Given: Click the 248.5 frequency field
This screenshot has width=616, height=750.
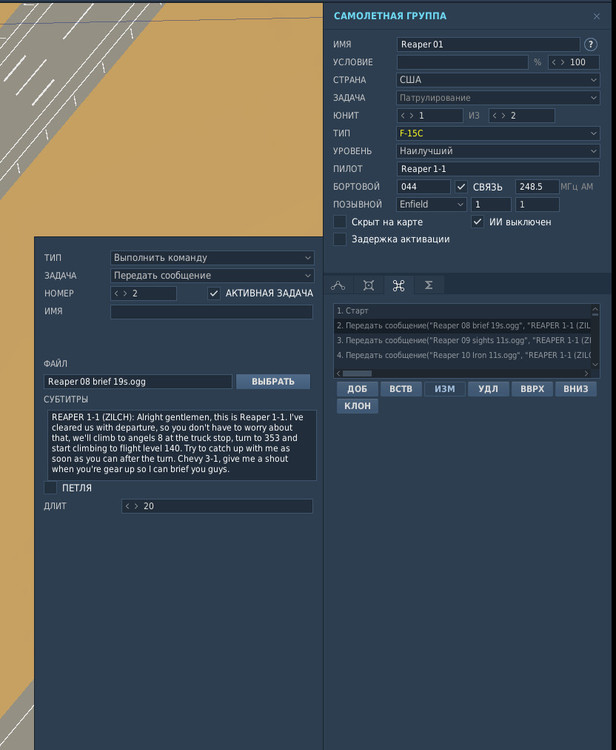Looking at the screenshot, I should (x=537, y=187).
